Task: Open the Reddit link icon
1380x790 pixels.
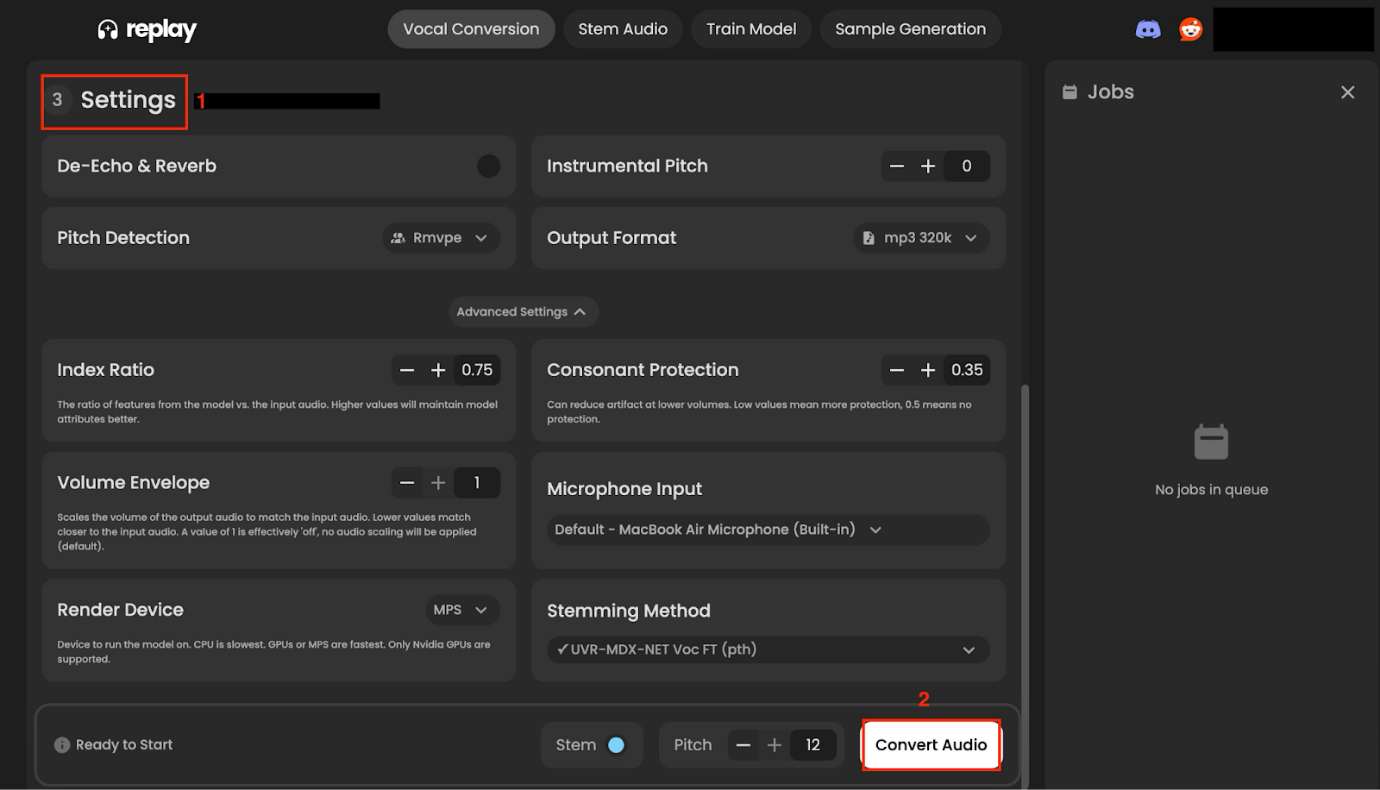Action: click(x=1190, y=29)
